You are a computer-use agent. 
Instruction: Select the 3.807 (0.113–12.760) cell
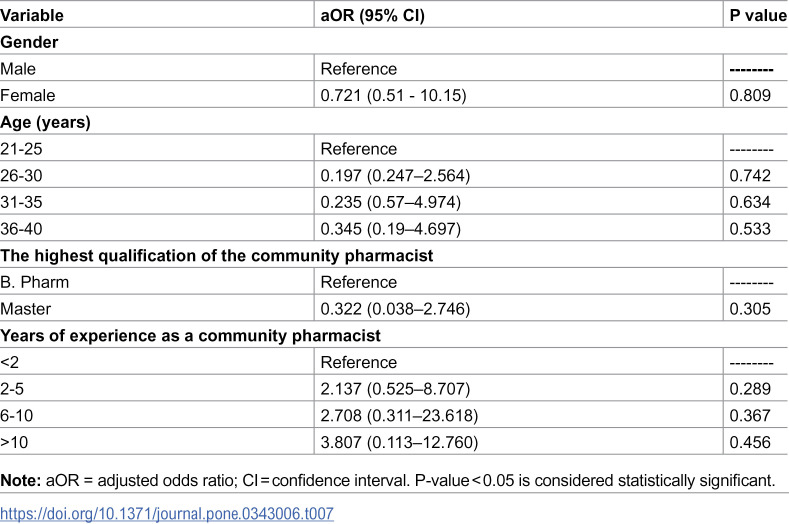[x=399, y=442]
